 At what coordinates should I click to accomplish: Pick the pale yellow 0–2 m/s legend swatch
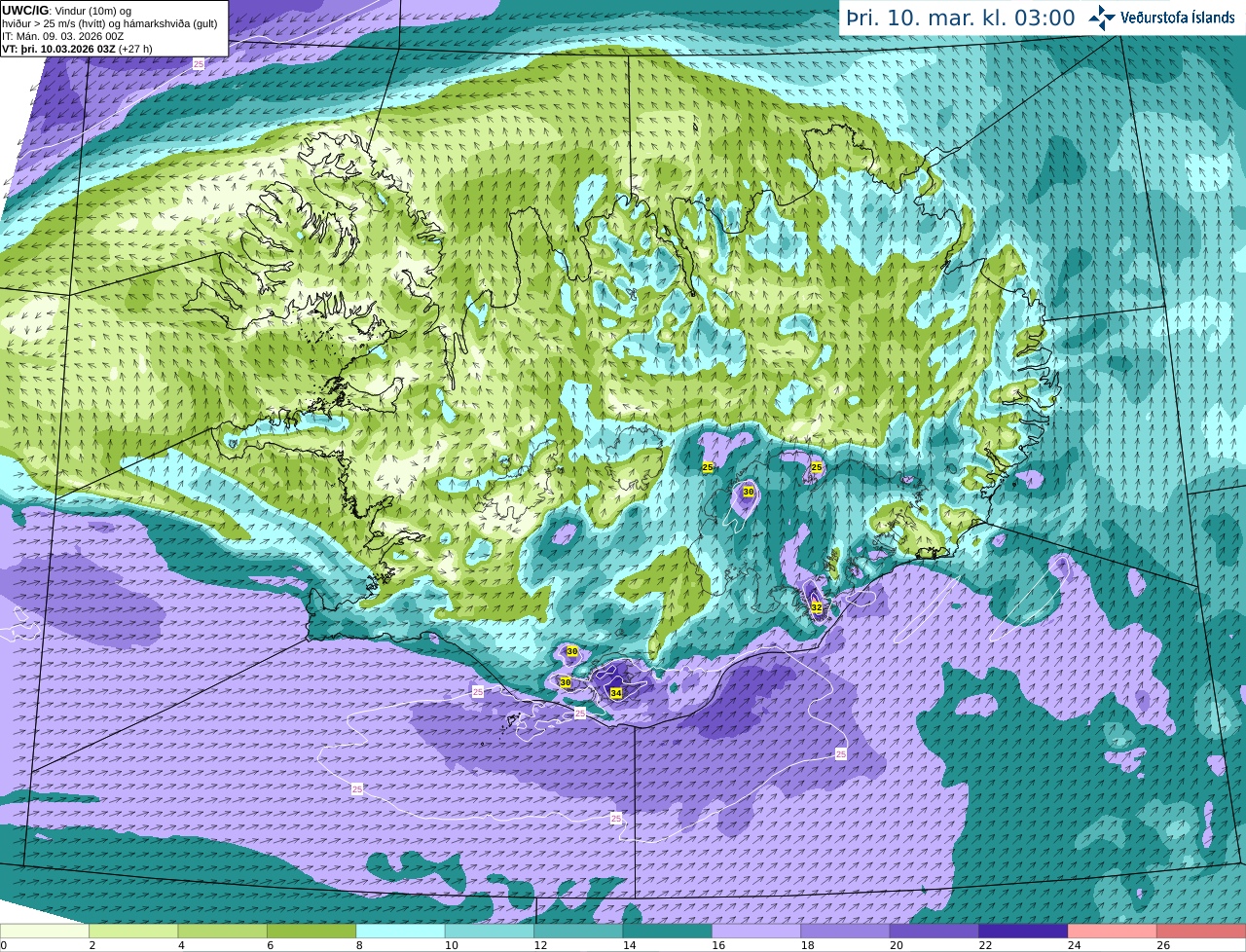(x=44, y=931)
